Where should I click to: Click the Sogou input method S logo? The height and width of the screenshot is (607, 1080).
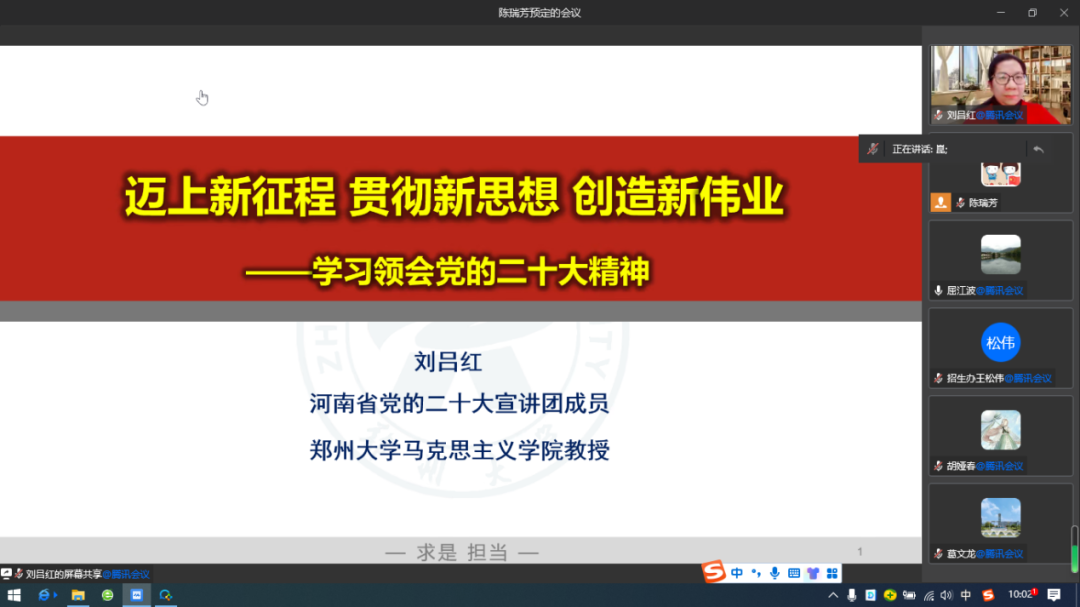(713, 573)
